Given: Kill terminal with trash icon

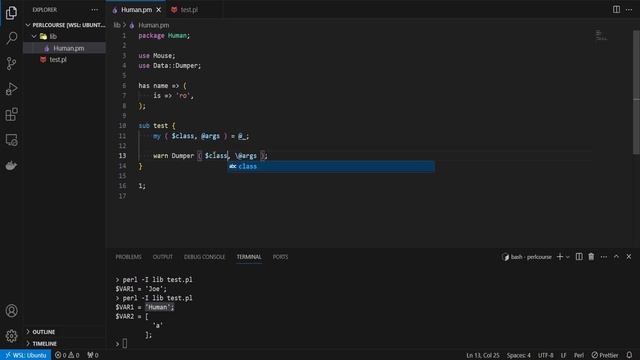Looking at the screenshot, I should click(591, 257).
